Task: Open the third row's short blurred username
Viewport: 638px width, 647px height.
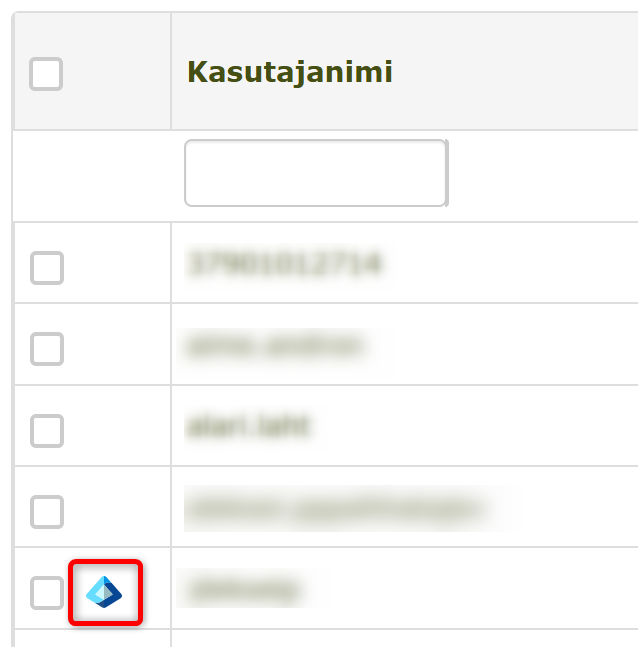Action: click(x=248, y=426)
